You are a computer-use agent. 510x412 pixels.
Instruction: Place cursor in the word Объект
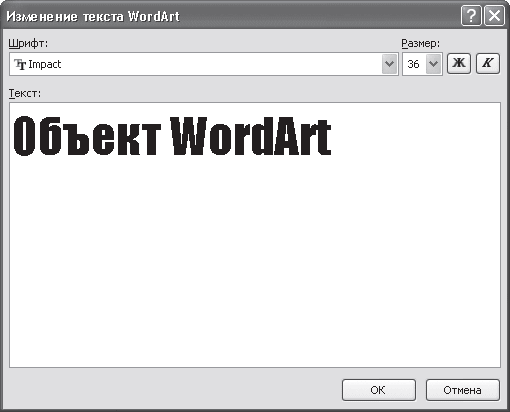click(x=87, y=136)
